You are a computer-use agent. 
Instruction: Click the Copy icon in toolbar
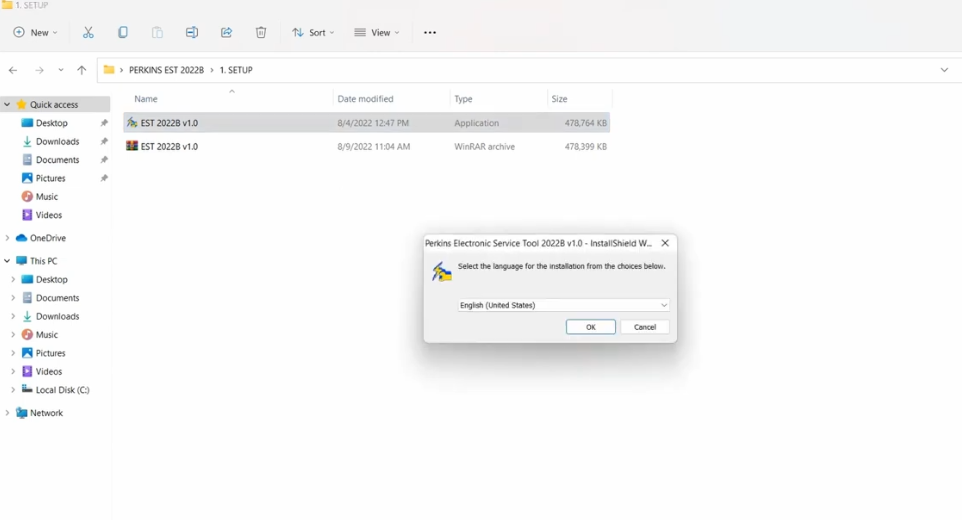[x=123, y=32]
